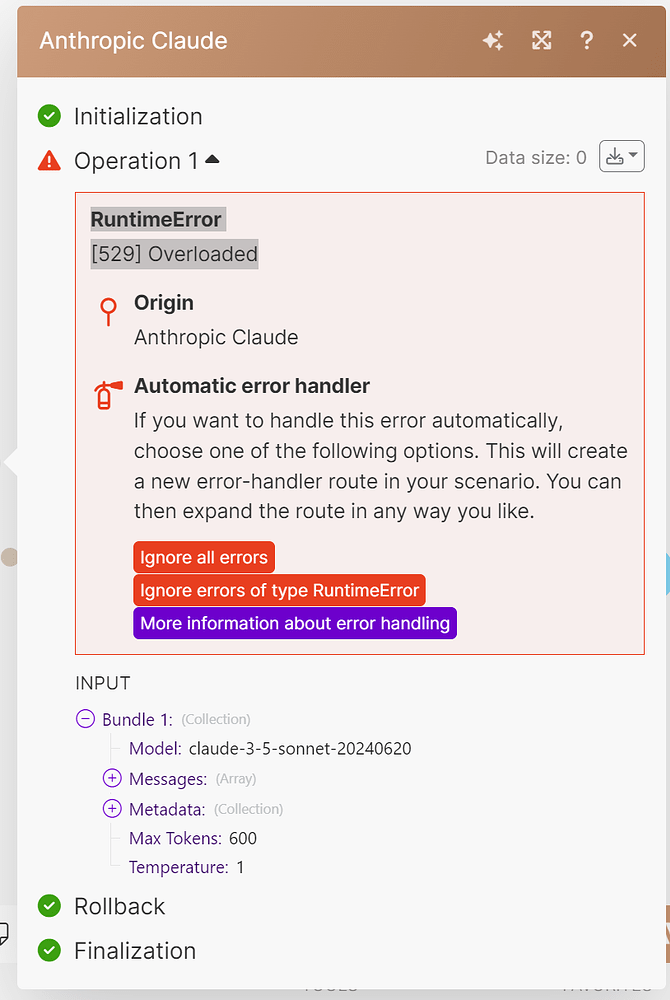Click the fire extinguisher error handler icon
The image size is (670, 1000).
108,394
